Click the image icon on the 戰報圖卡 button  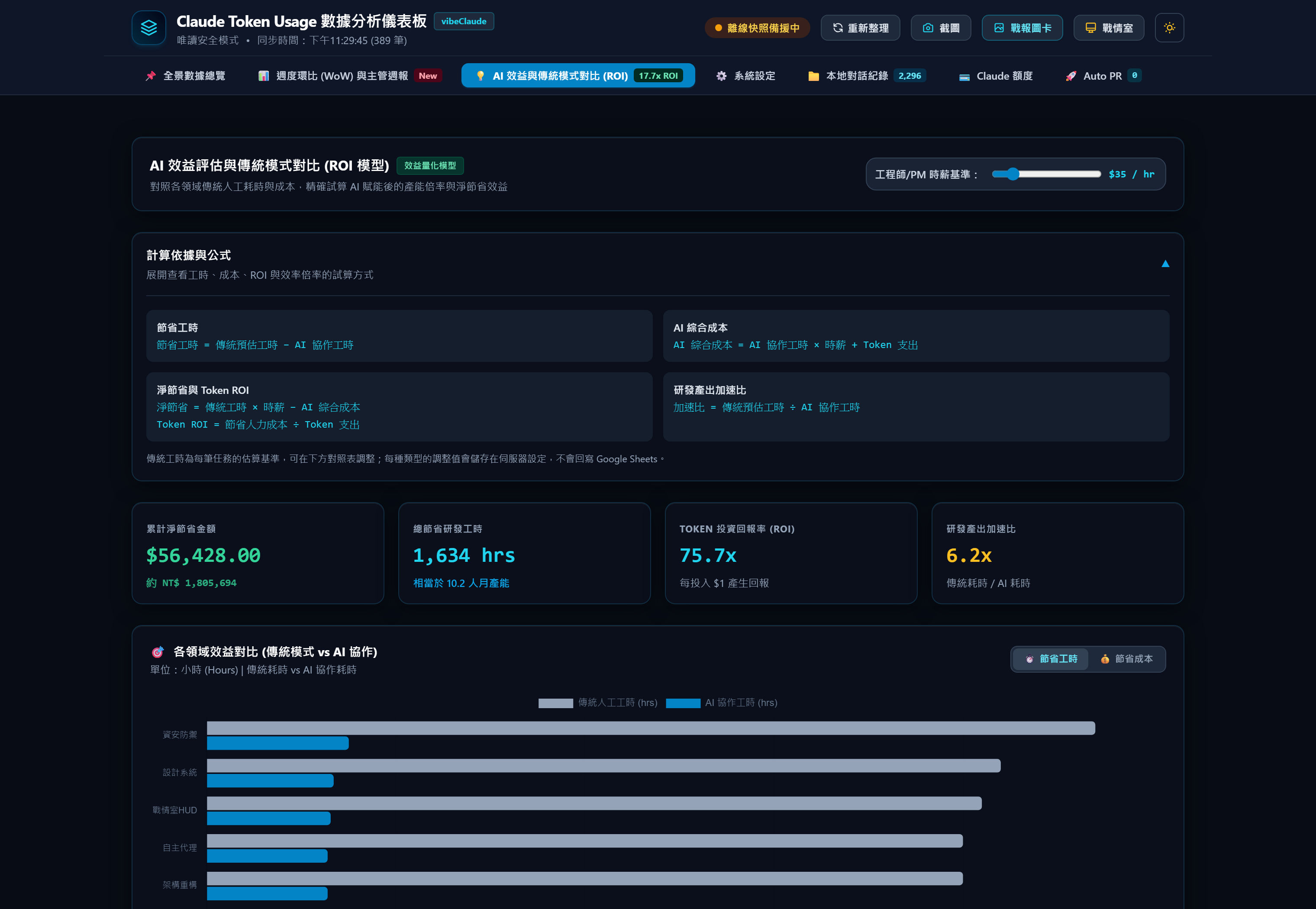999,28
